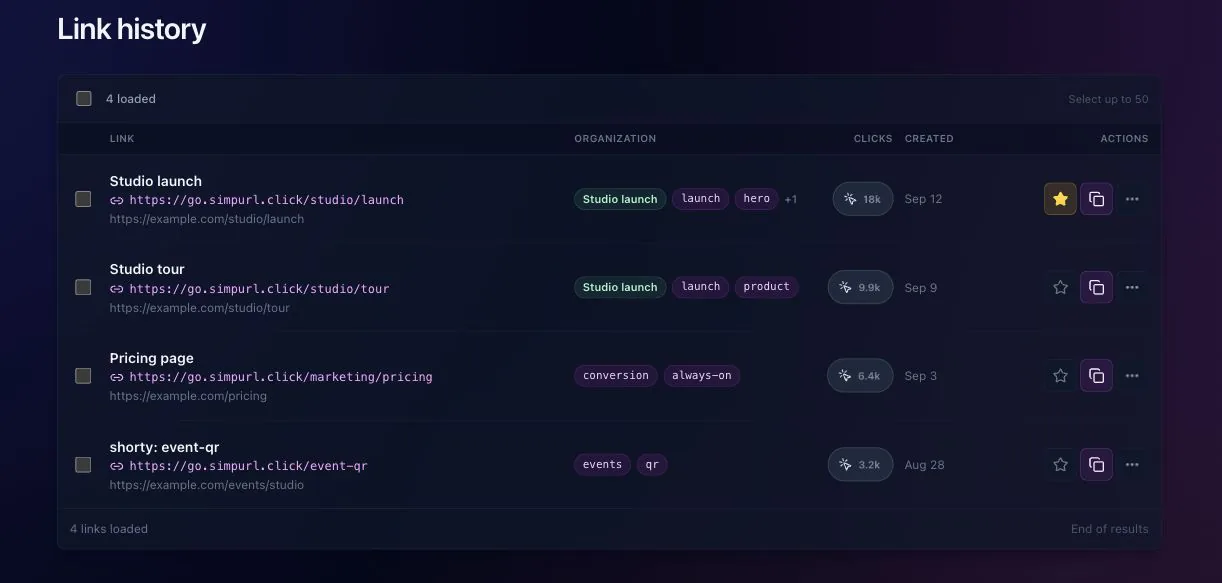1222x583 pixels.
Task: Click the 'launch' tag in Studio launch row
Action: pos(701,199)
